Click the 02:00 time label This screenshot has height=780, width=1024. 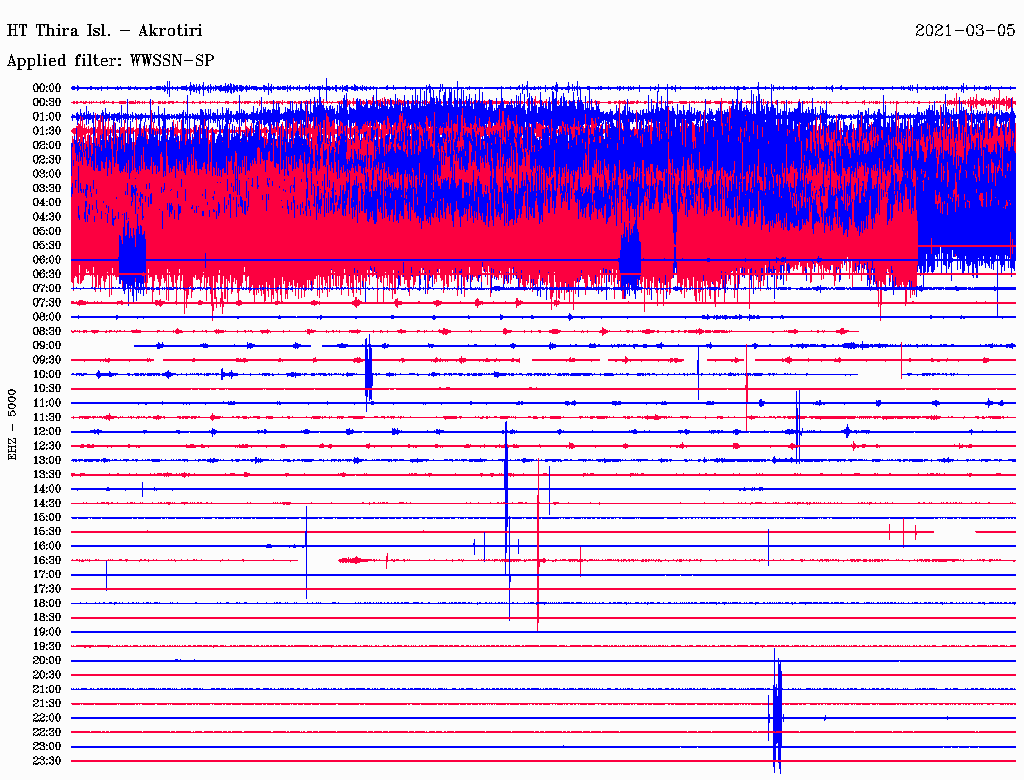click(47, 145)
